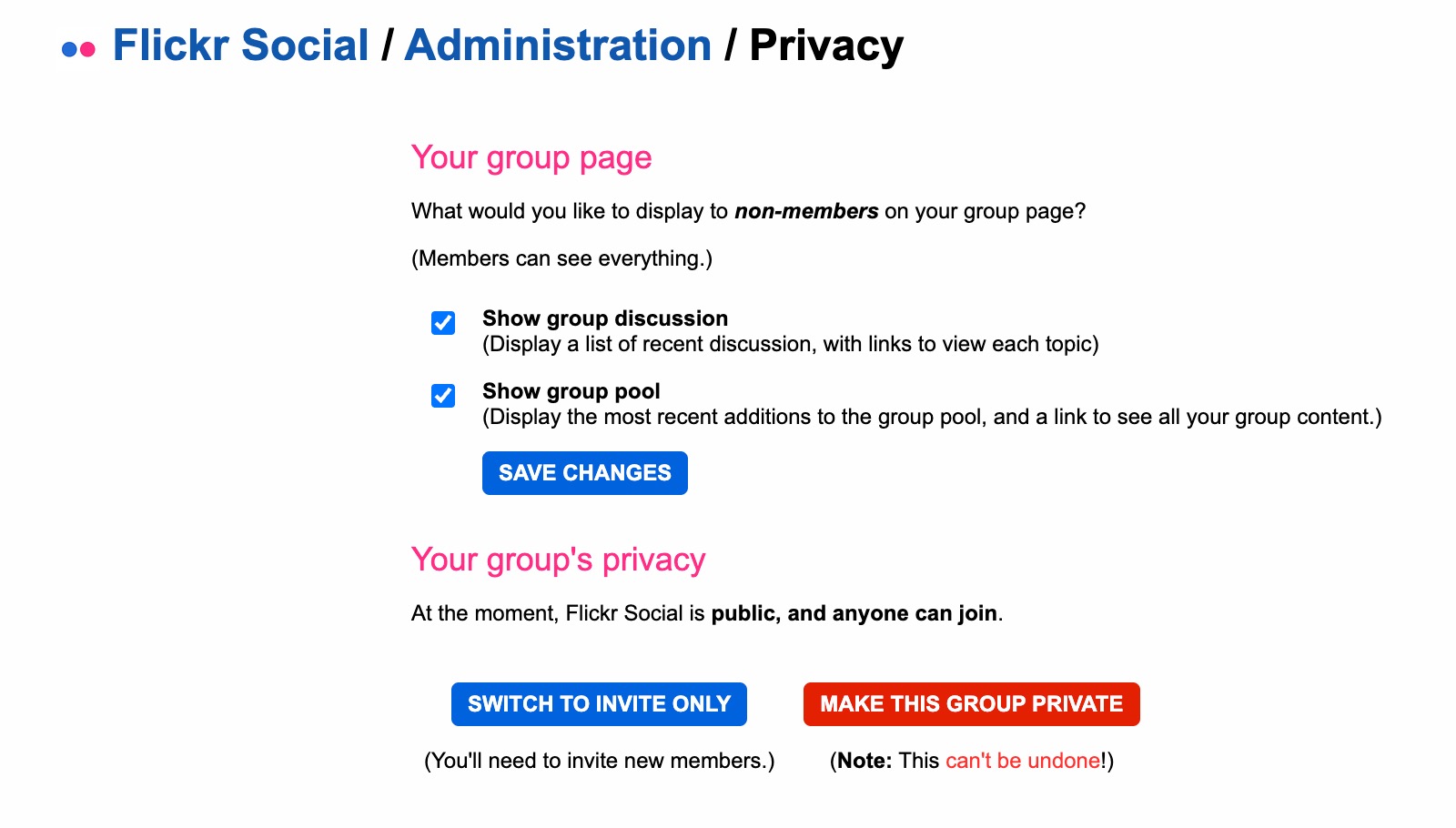The image size is (1456, 828).
Task: Click the red can't be undone text
Action: [1023, 761]
